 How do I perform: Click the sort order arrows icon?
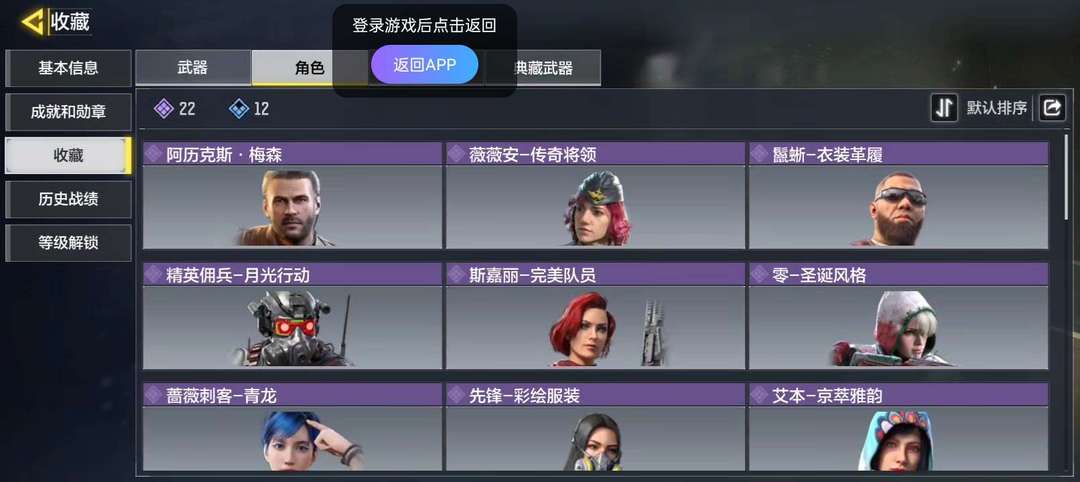[944, 108]
